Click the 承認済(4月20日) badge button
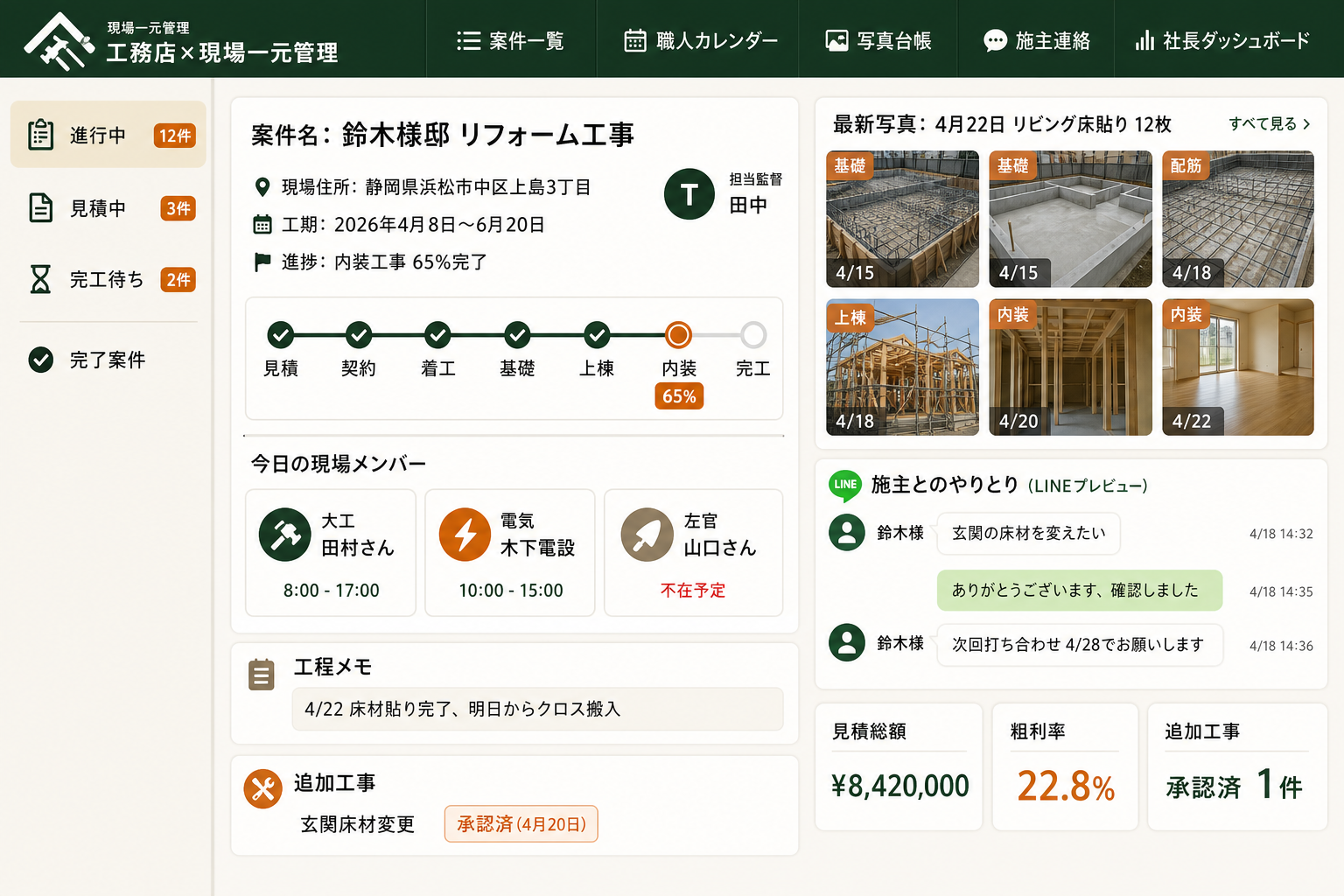The width and height of the screenshot is (1344, 896). tap(521, 824)
